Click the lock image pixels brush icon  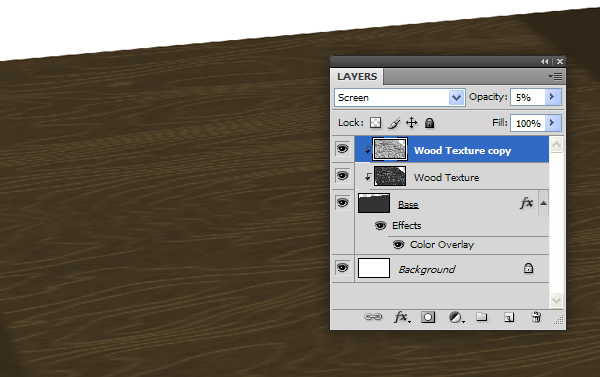tap(394, 123)
